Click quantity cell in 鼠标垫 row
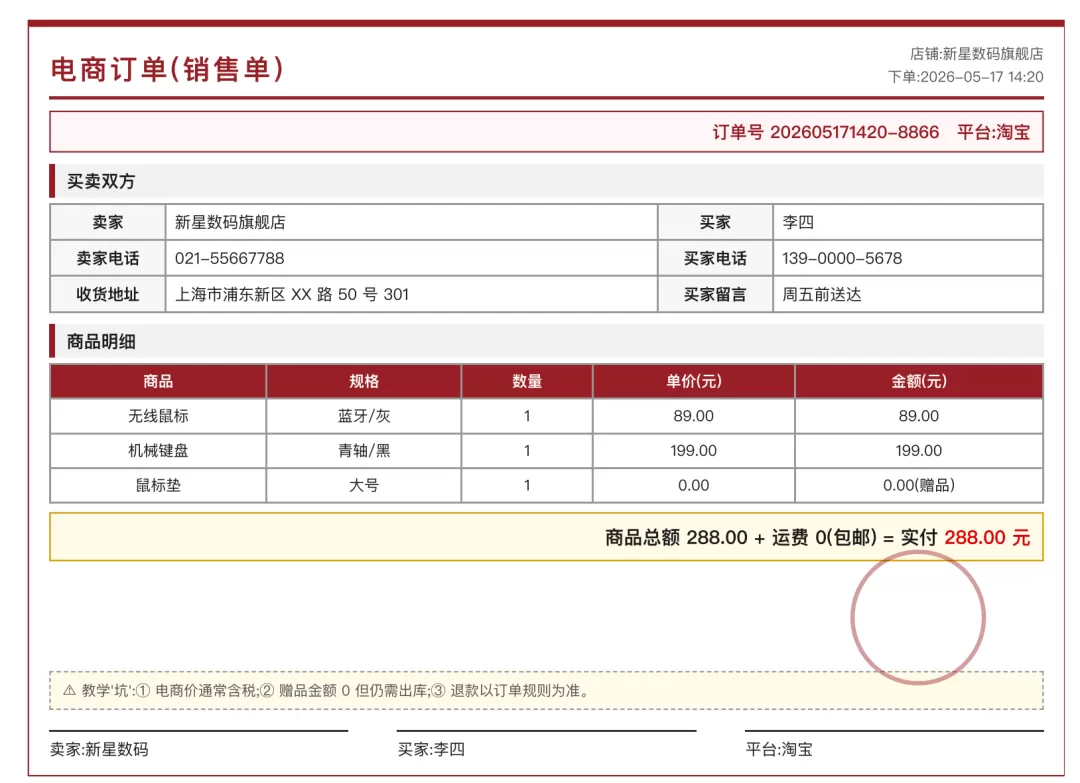 [527, 486]
